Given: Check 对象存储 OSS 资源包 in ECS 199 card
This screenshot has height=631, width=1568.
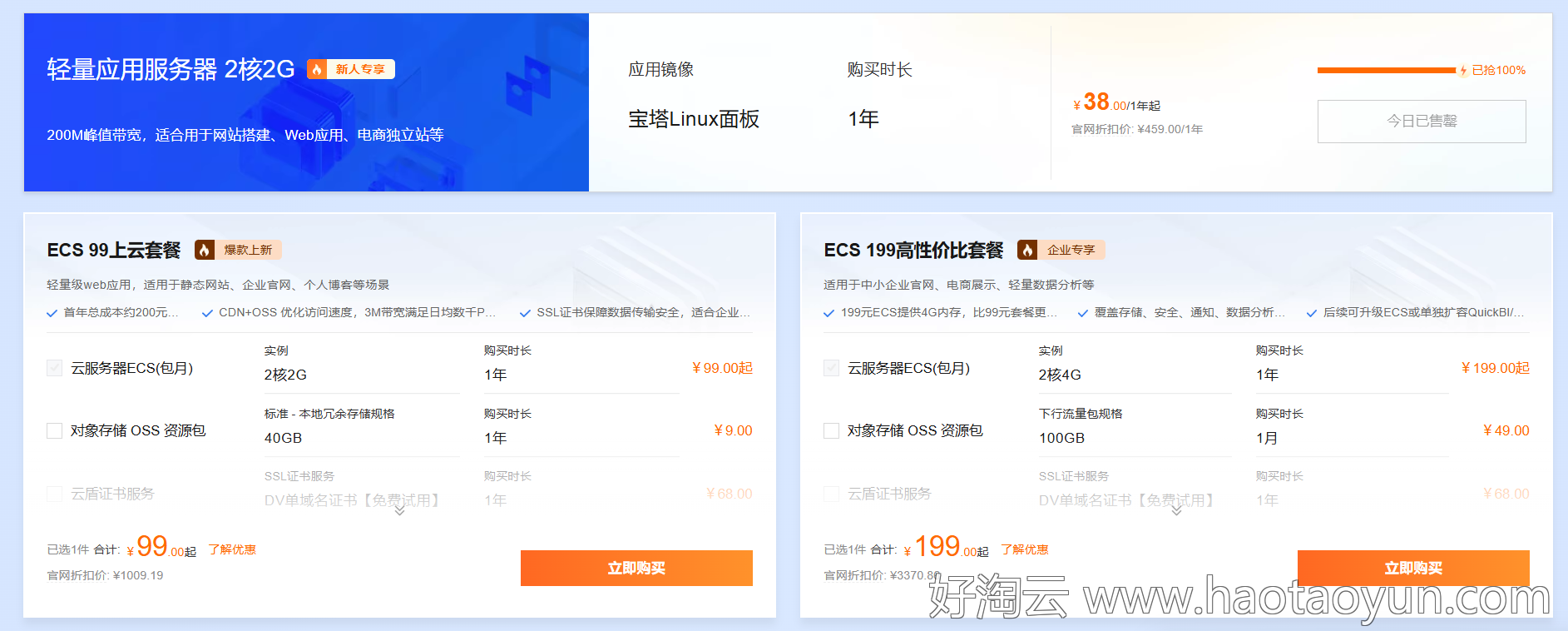Looking at the screenshot, I should [x=831, y=430].
